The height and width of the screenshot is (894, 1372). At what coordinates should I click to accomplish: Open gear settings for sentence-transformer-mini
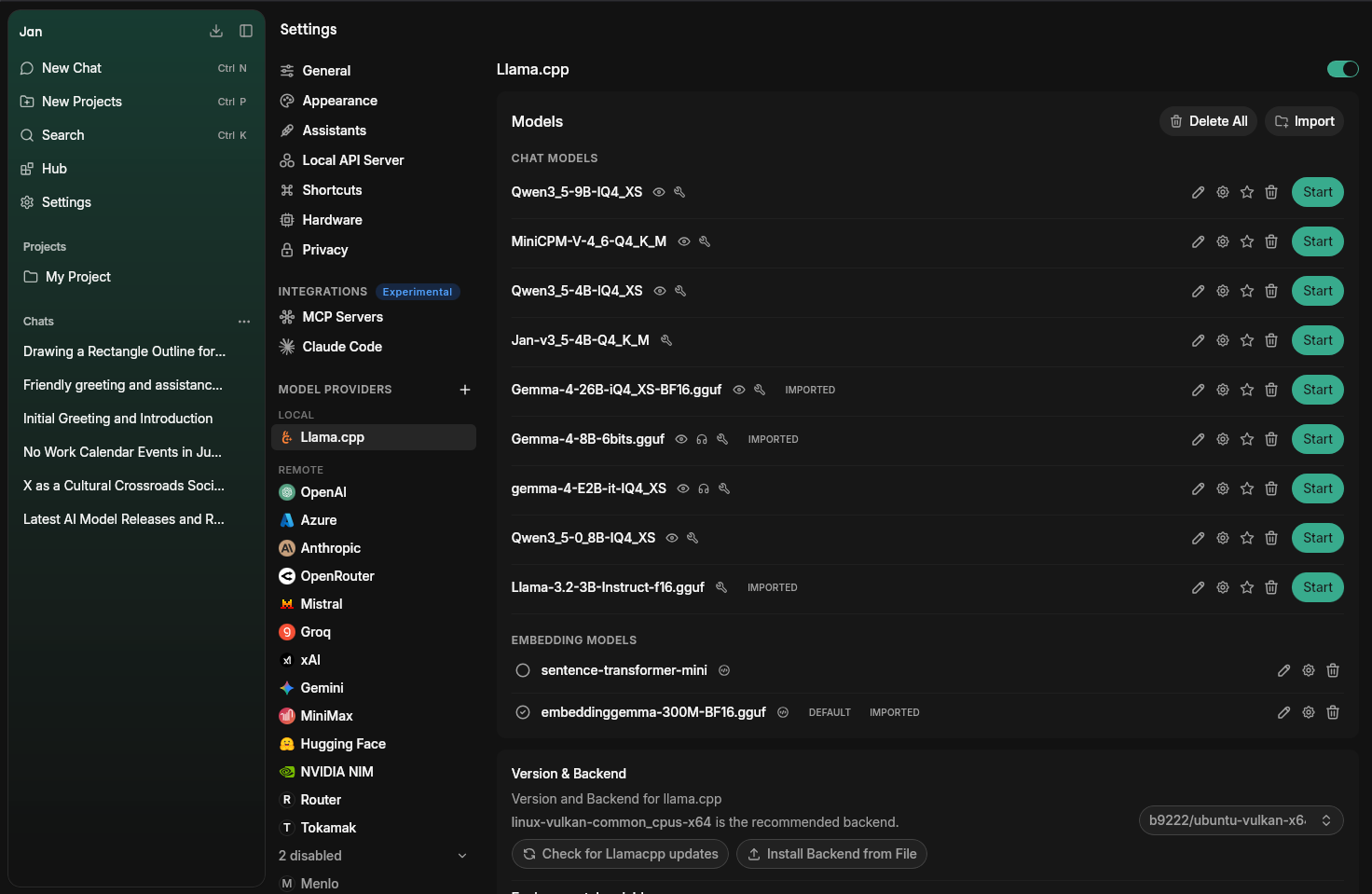click(1309, 670)
